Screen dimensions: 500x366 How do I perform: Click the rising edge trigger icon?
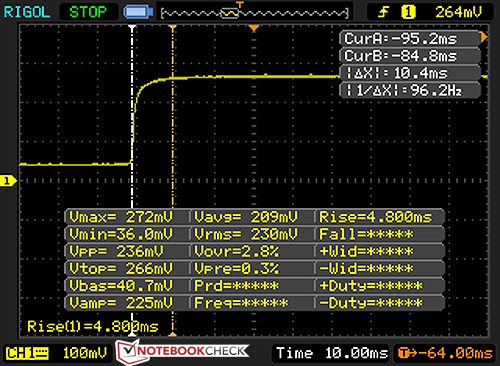[x=383, y=12]
